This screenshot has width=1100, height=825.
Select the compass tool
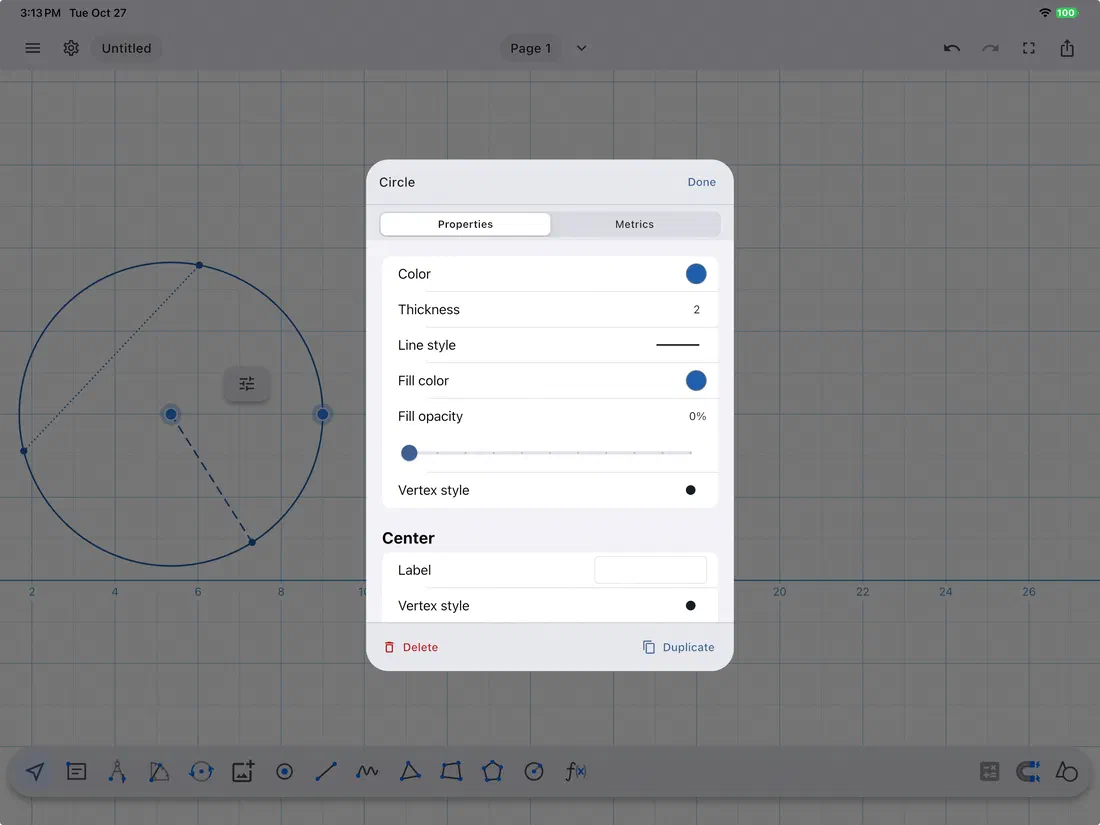point(117,772)
